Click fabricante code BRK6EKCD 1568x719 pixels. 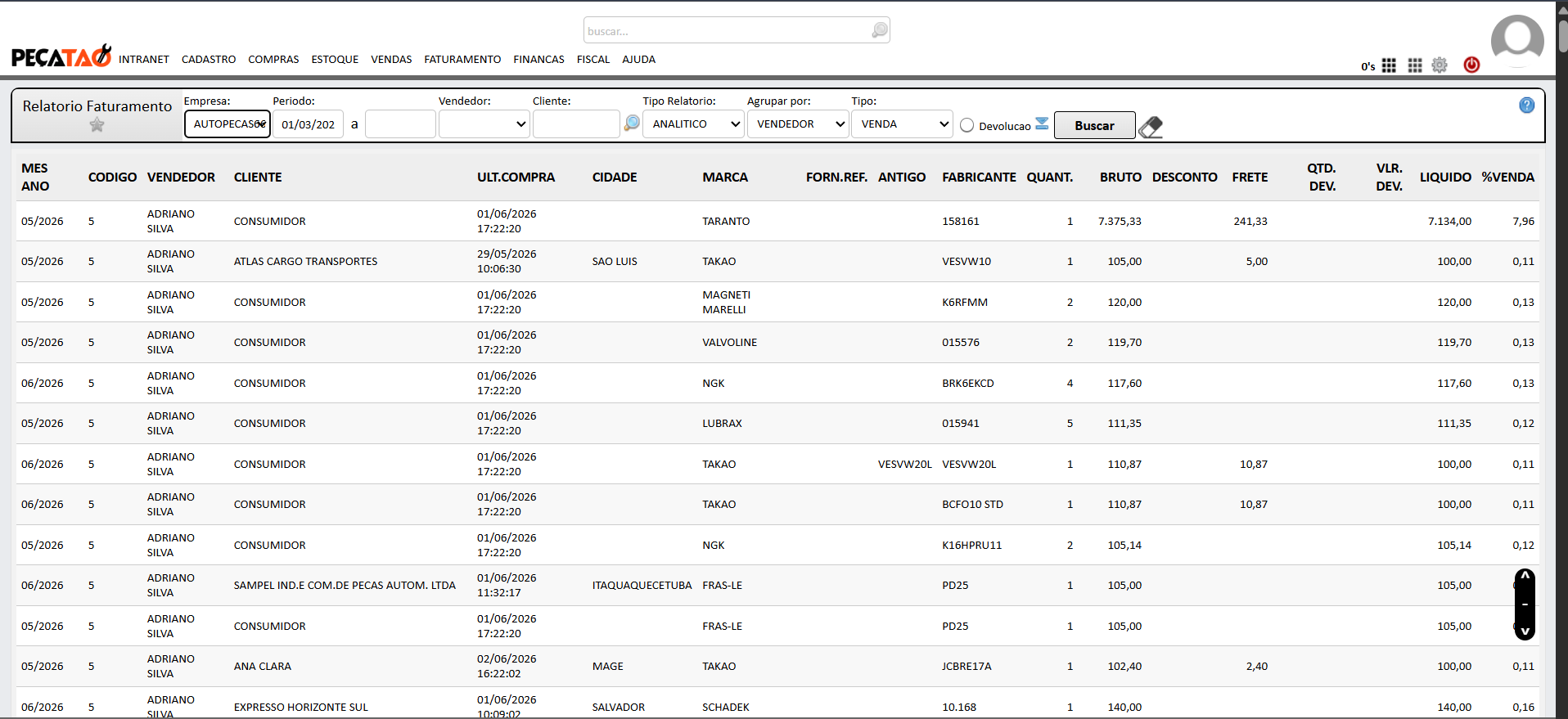tap(967, 384)
